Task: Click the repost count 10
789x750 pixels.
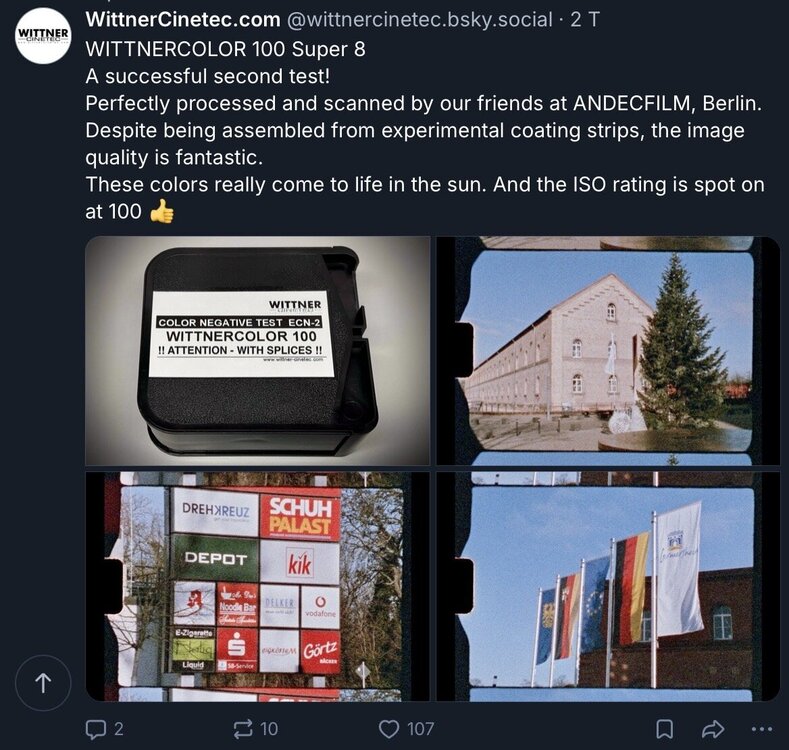Action: [269, 729]
